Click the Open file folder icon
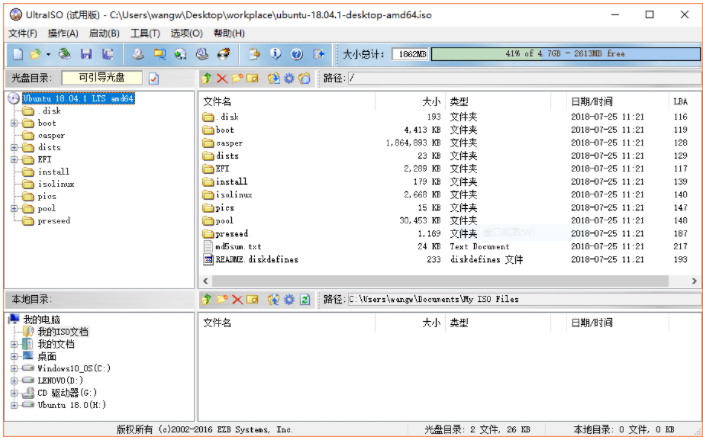 pos(35,54)
